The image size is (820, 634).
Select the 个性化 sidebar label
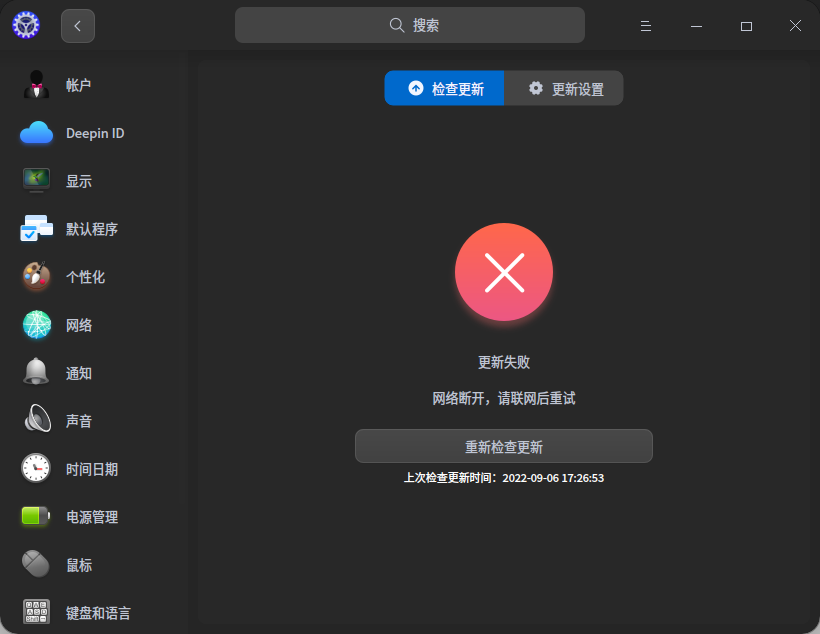pos(85,277)
